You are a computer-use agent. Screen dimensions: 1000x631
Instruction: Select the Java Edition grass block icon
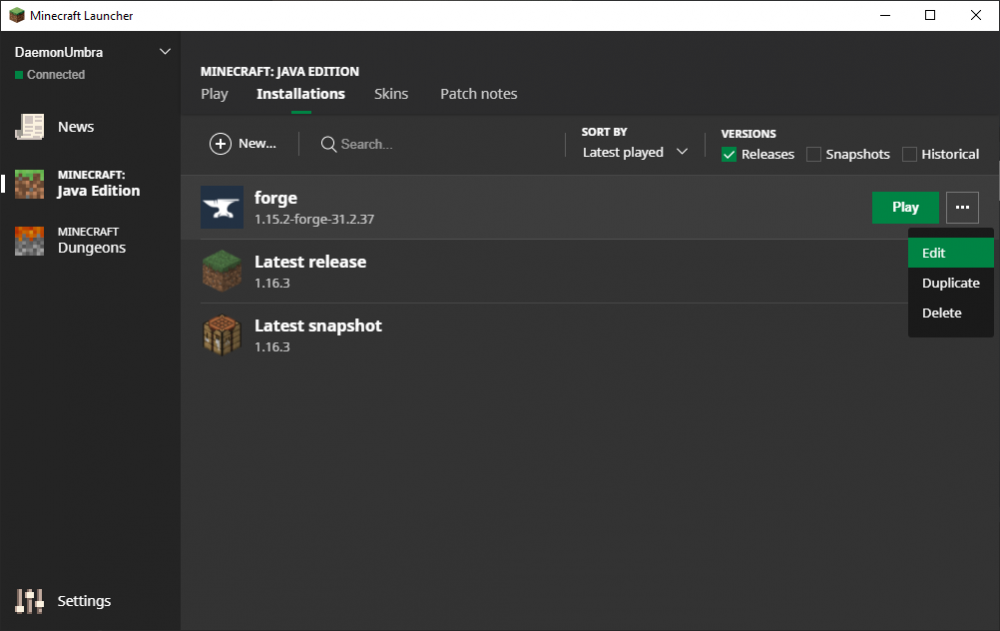29,183
